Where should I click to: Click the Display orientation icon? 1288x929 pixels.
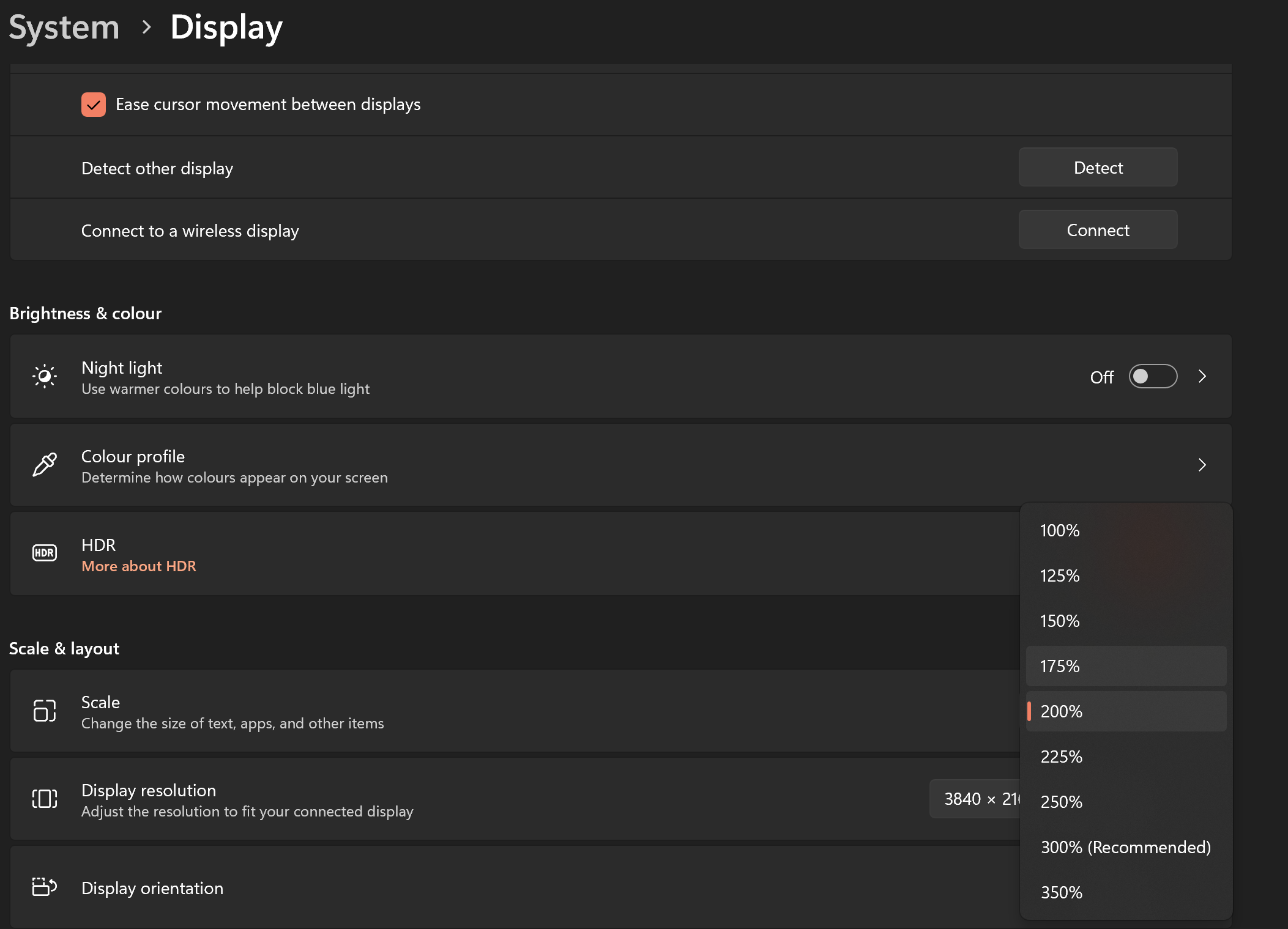coord(45,887)
